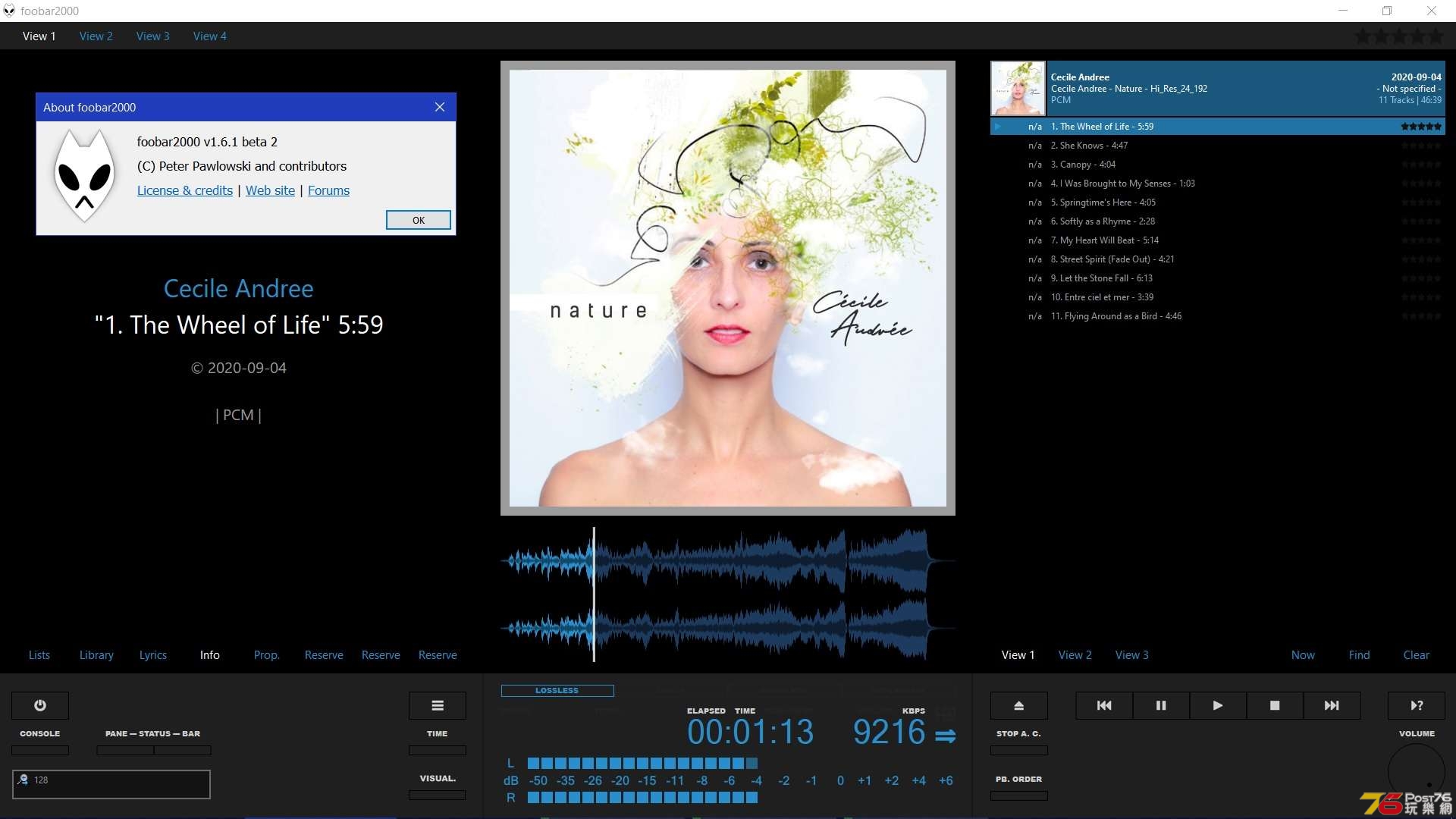Toggle the Time indicator button
1456x819 pixels.
tap(438, 750)
